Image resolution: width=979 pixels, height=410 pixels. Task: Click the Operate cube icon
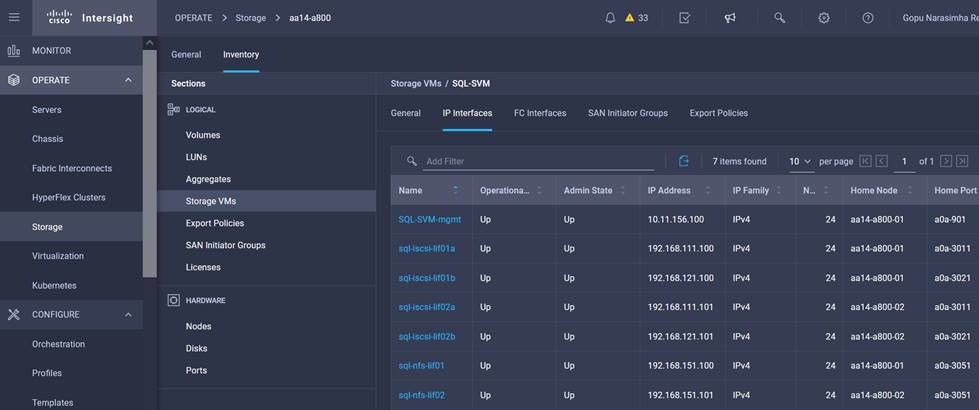(14, 80)
